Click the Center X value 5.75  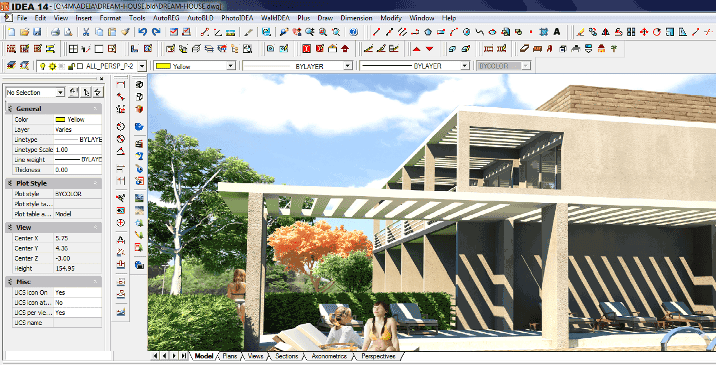pos(78,238)
